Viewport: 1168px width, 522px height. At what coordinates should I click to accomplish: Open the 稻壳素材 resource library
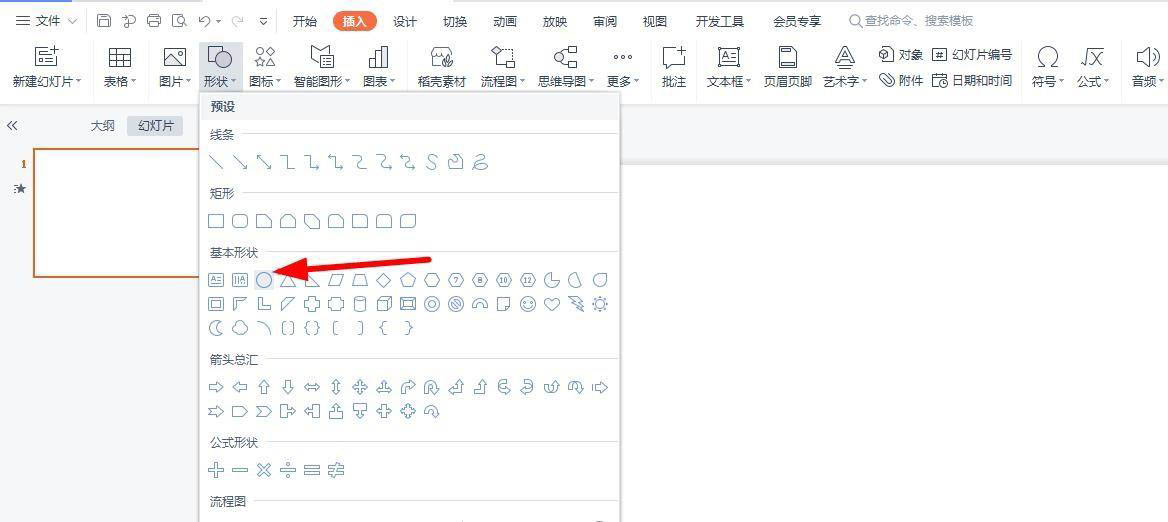442,66
